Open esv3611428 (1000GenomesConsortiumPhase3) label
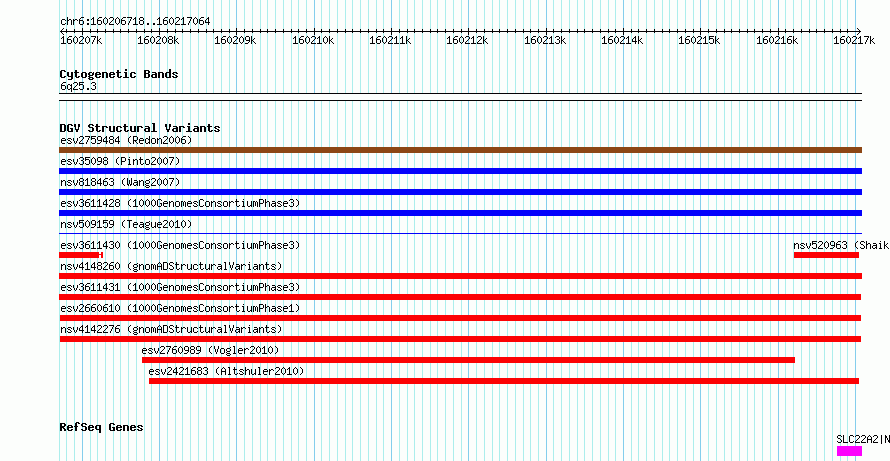The height and width of the screenshot is (461, 890). coord(180,203)
